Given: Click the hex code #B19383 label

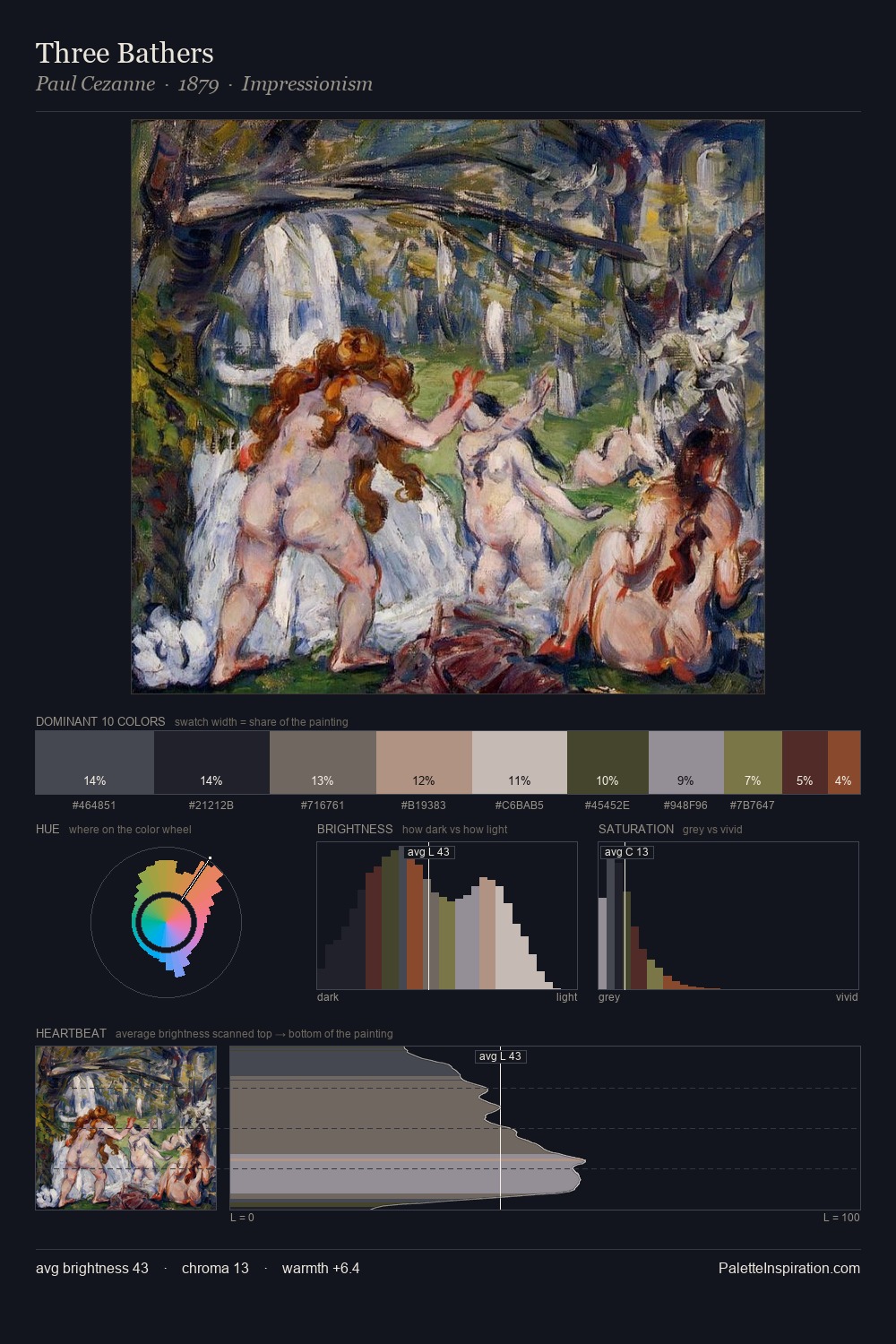Looking at the screenshot, I should click(x=424, y=805).
